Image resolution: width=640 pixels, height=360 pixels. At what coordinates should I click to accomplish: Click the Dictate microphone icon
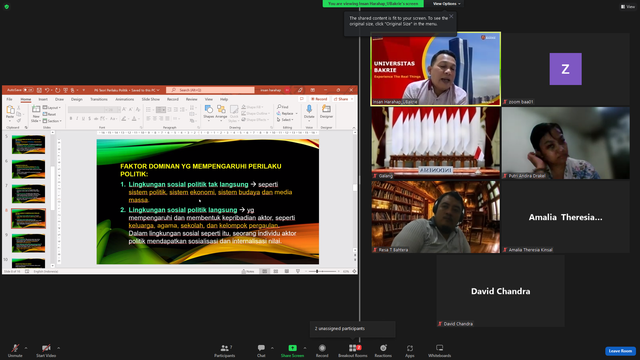(309, 109)
